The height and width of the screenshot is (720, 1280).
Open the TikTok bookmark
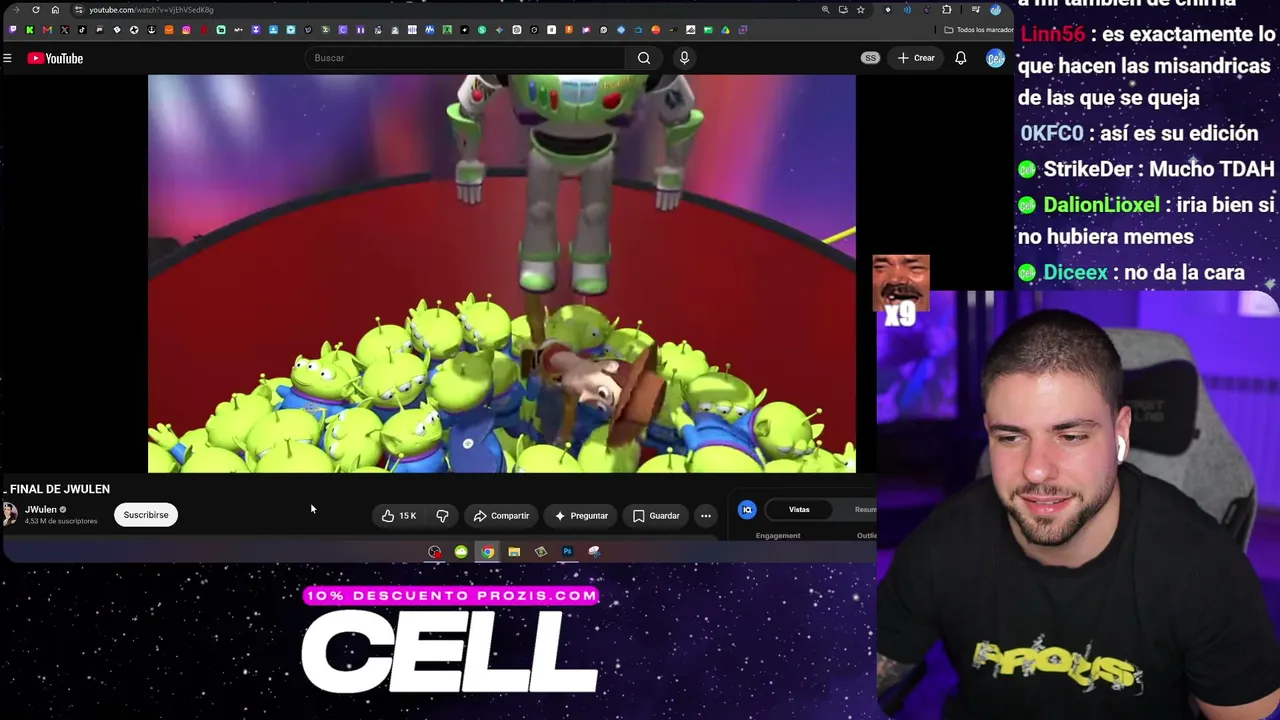pyautogui.click(x=82, y=30)
